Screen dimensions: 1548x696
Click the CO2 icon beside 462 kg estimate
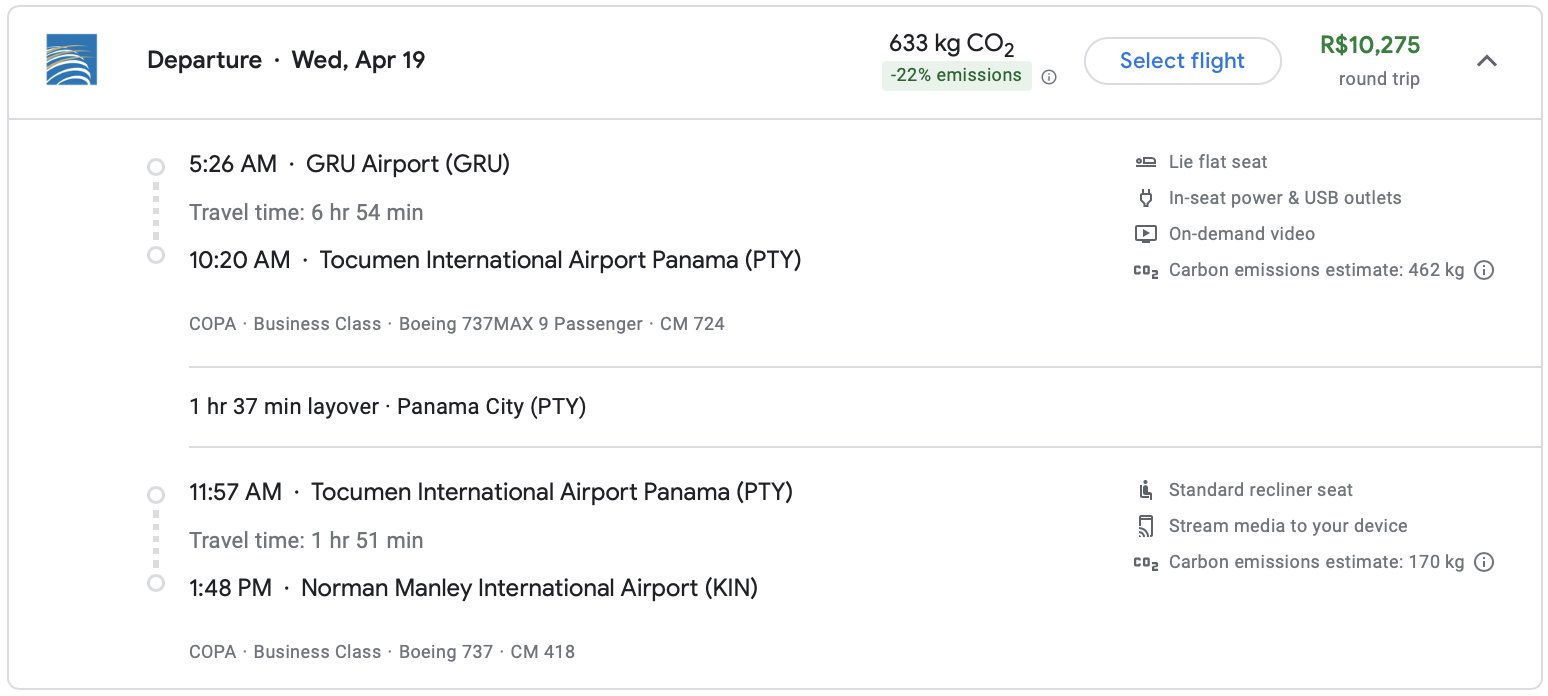click(x=1145, y=270)
